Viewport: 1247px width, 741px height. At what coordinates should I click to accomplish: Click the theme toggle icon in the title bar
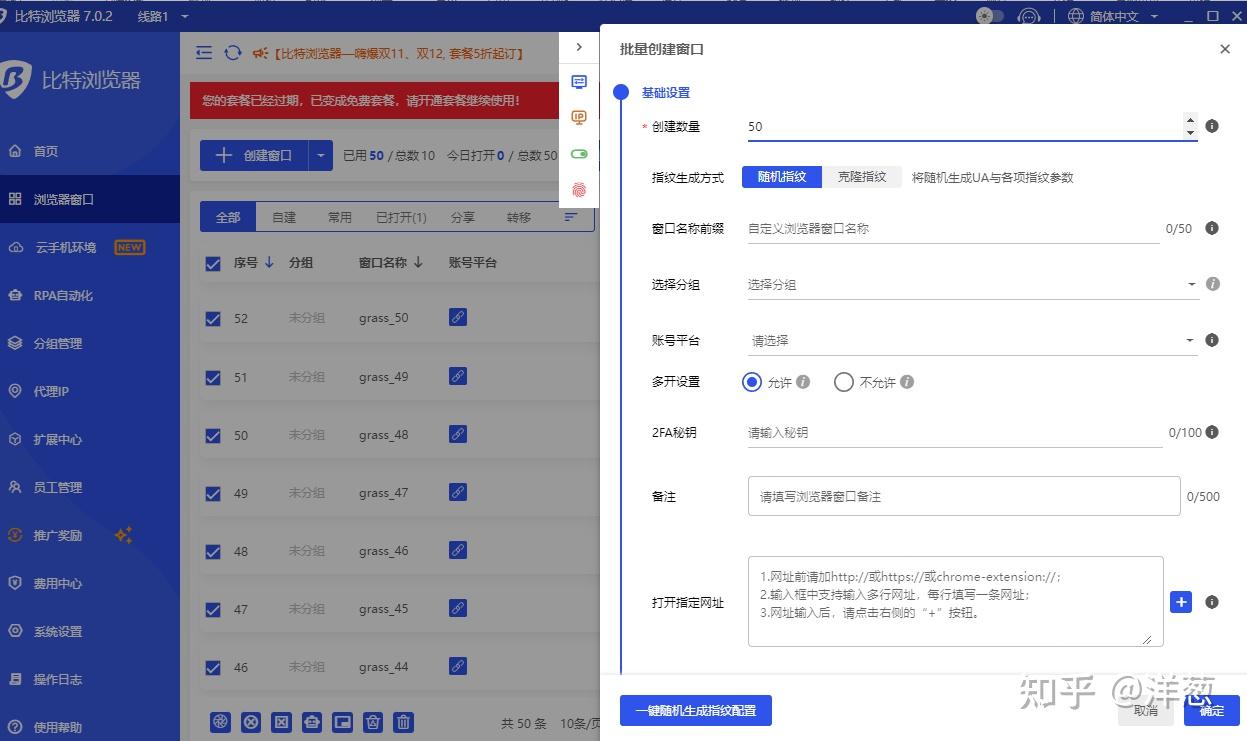click(989, 16)
